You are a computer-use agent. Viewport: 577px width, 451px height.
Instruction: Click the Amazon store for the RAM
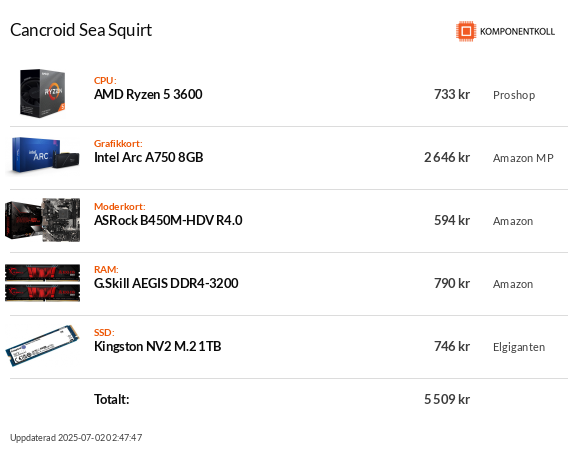click(513, 284)
